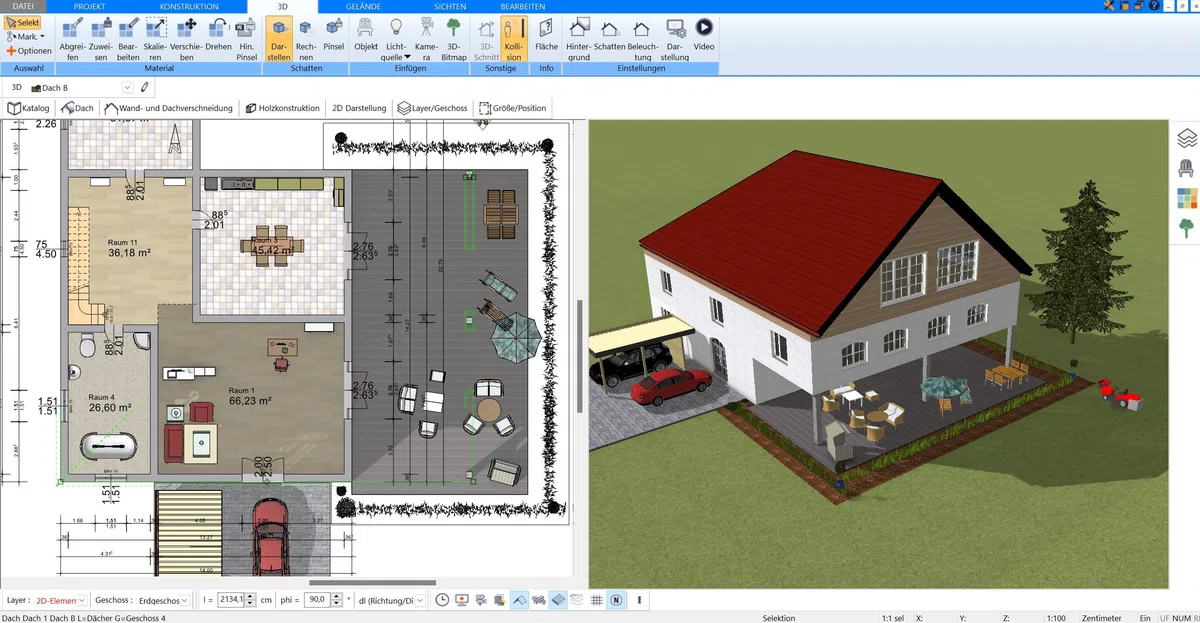Toggle Darstellen shadow display
The height and width of the screenshot is (623, 1200).
(279, 38)
